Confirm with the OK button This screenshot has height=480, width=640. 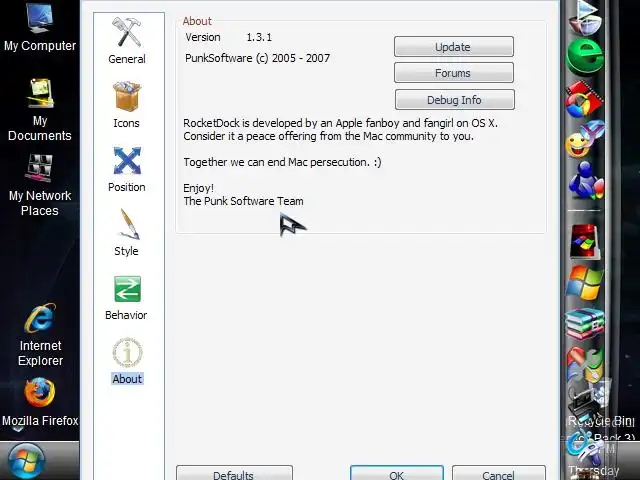click(x=397, y=473)
